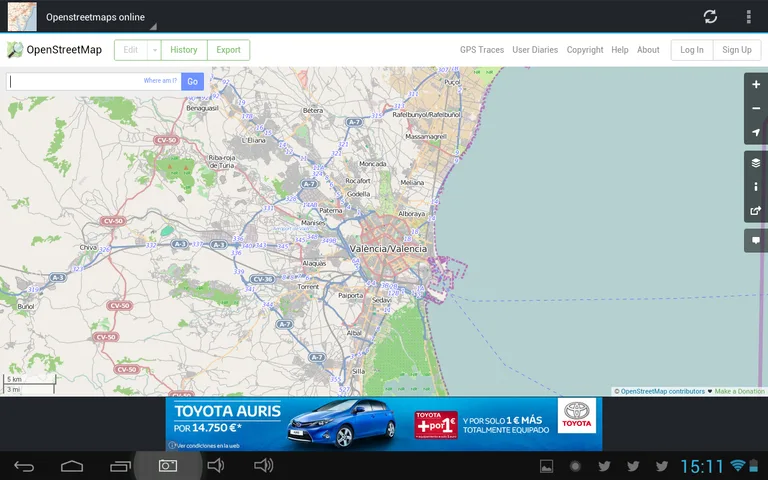Tap the 15:11 clock in status bar

point(702,466)
